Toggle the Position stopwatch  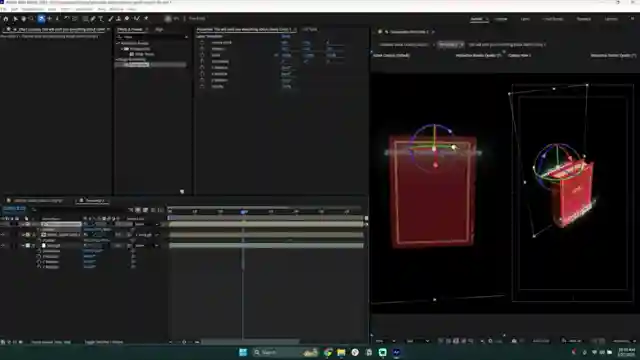coord(202,49)
